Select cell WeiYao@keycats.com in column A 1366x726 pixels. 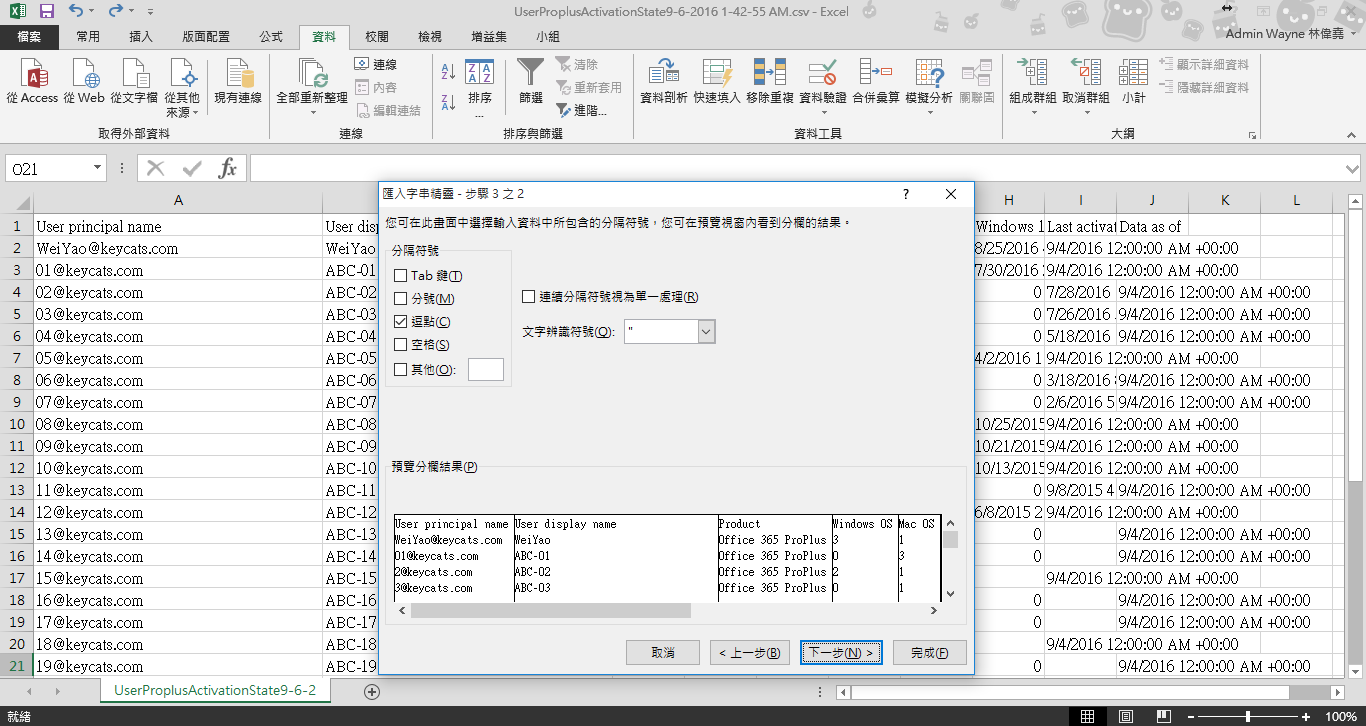178,248
